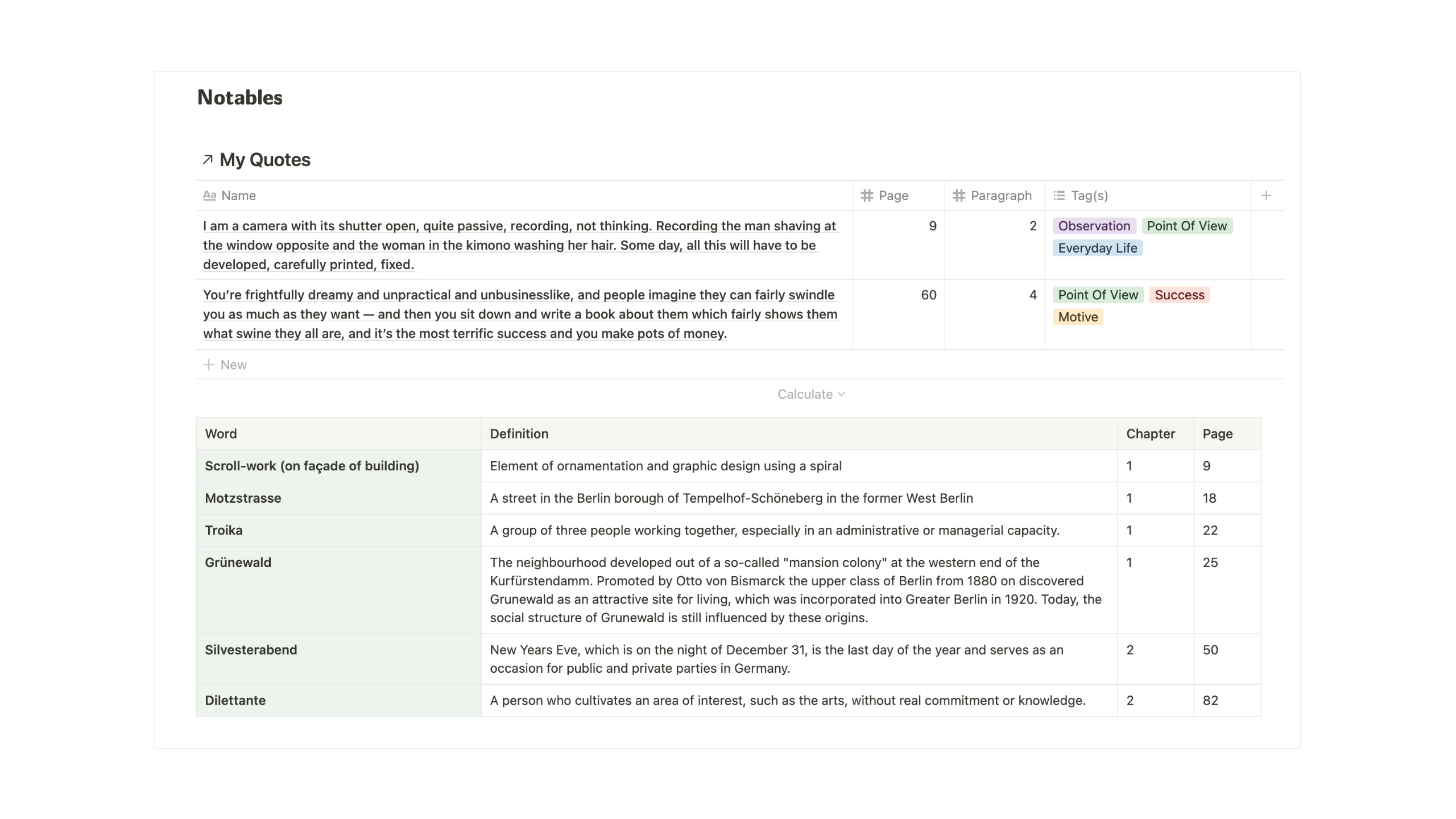Click the Motive tag

(1078, 317)
